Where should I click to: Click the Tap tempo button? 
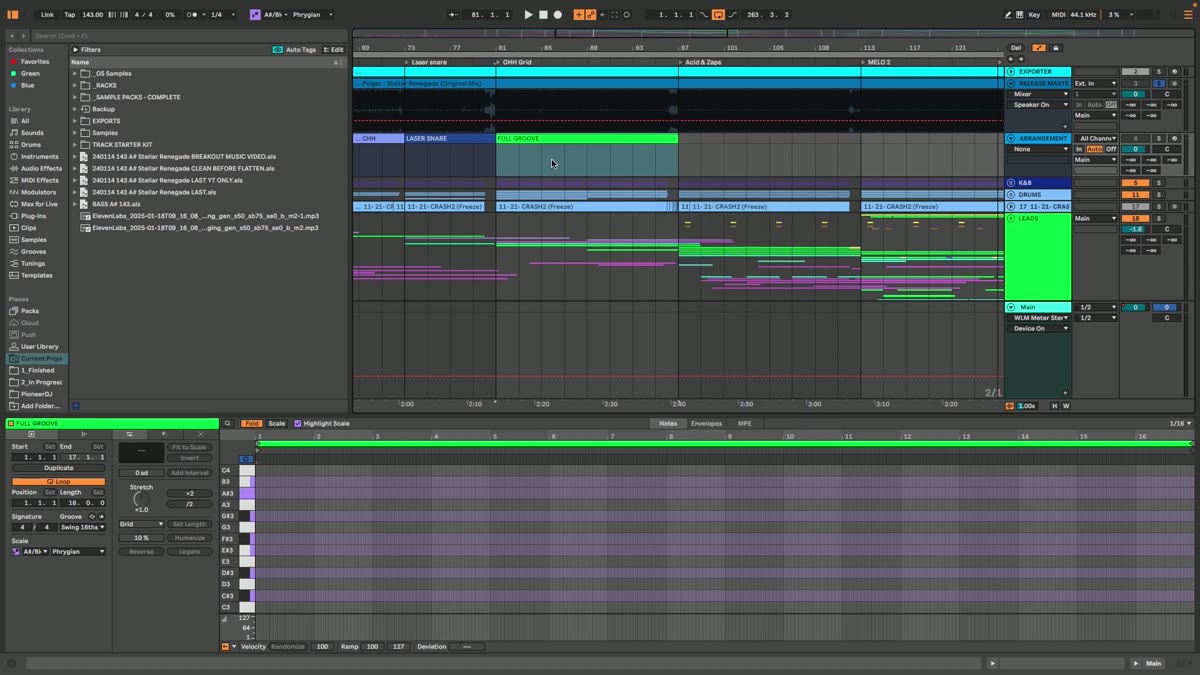coord(70,15)
